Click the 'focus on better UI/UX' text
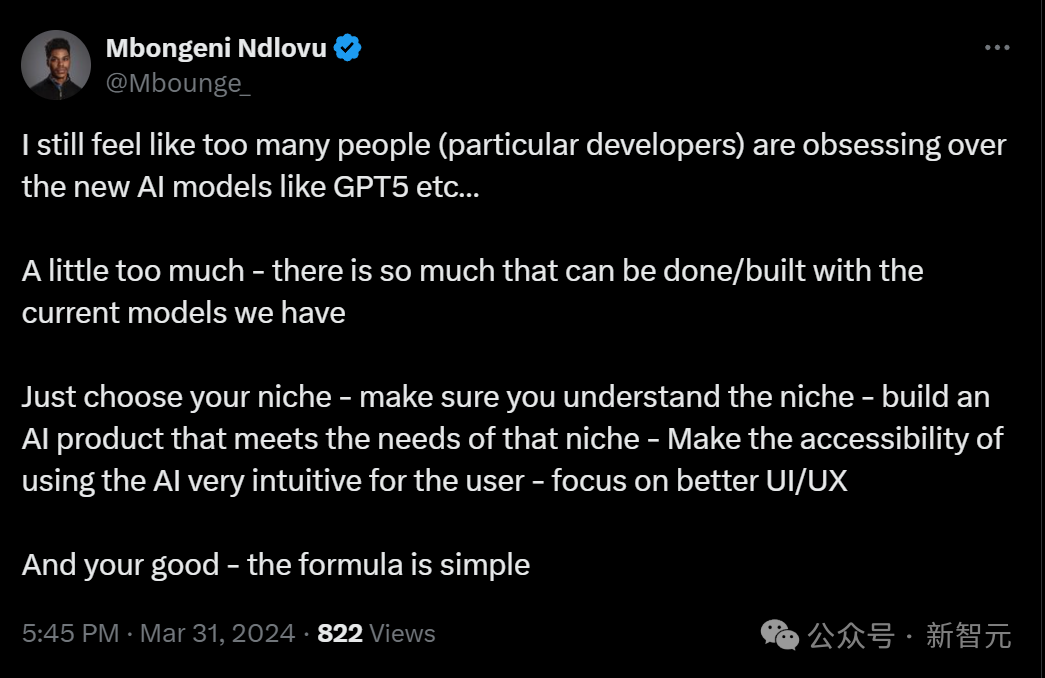This screenshot has width=1045, height=678. pos(699,480)
